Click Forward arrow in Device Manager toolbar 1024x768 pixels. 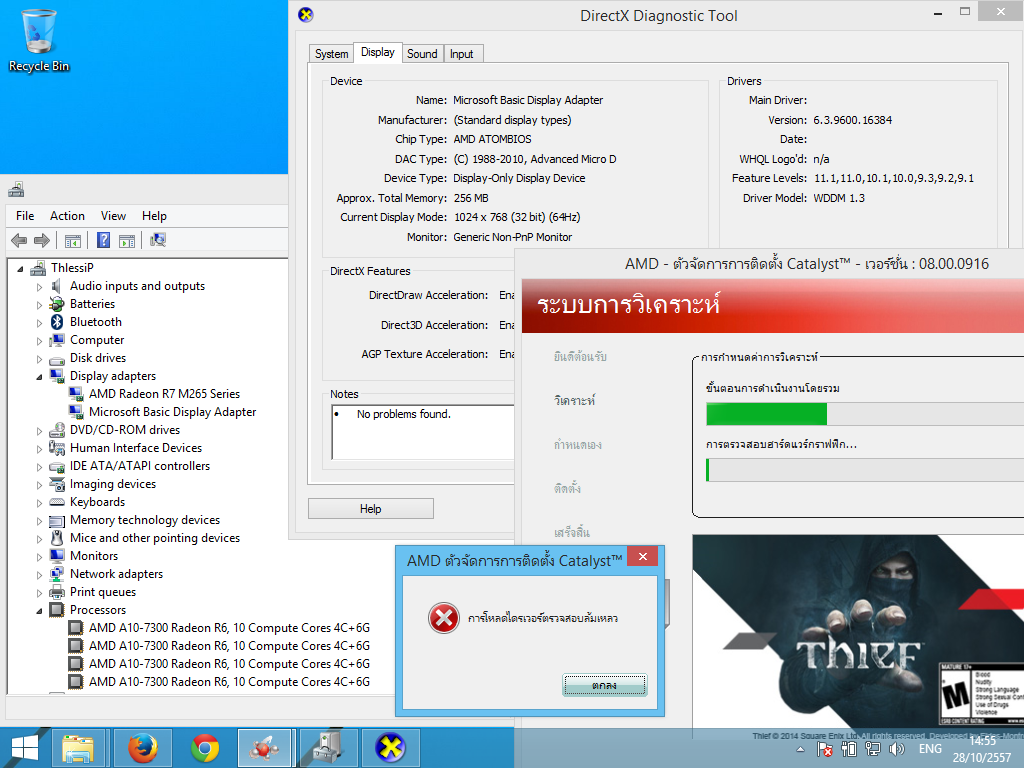[x=42, y=240]
